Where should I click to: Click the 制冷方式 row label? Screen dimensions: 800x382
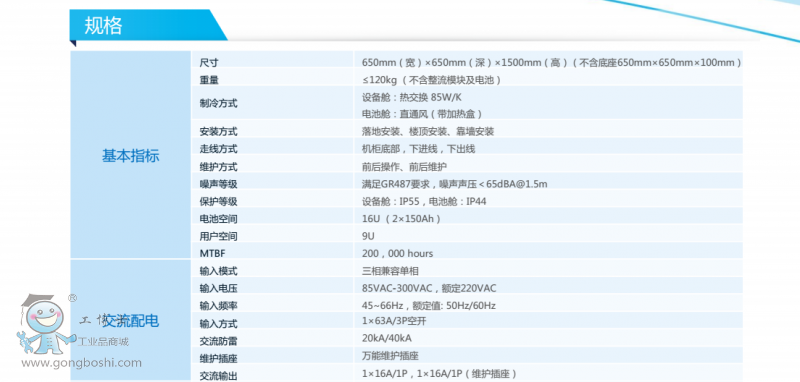(218, 104)
